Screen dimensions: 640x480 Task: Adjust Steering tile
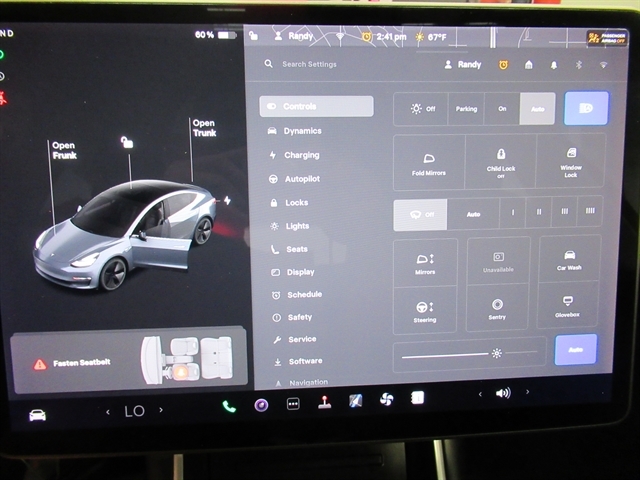point(424,311)
